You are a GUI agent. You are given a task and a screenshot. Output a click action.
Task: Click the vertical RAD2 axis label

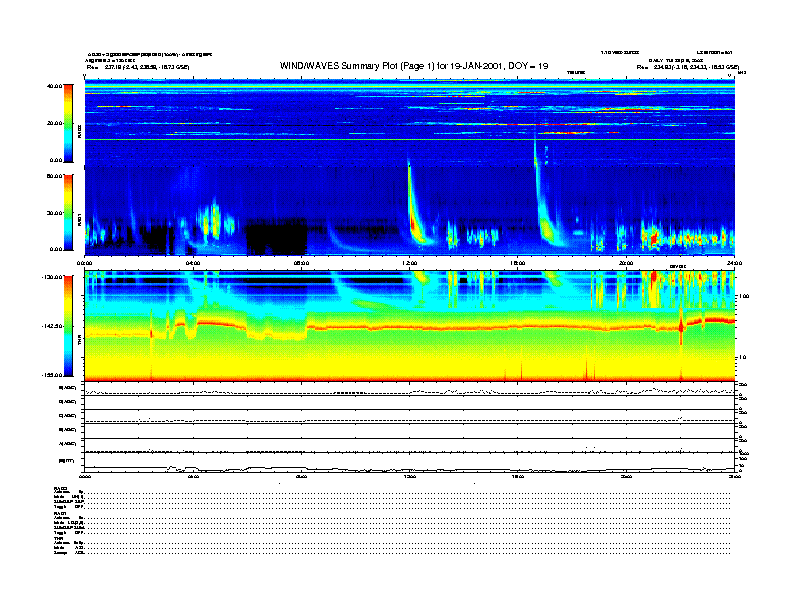[x=79, y=132]
